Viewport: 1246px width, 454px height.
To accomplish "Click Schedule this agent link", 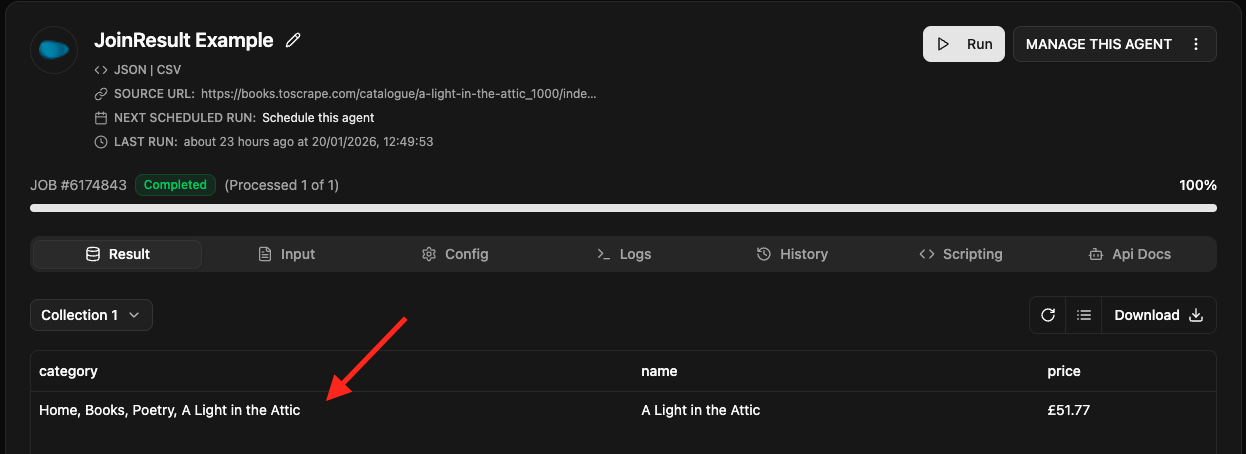I will click(318, 118).
